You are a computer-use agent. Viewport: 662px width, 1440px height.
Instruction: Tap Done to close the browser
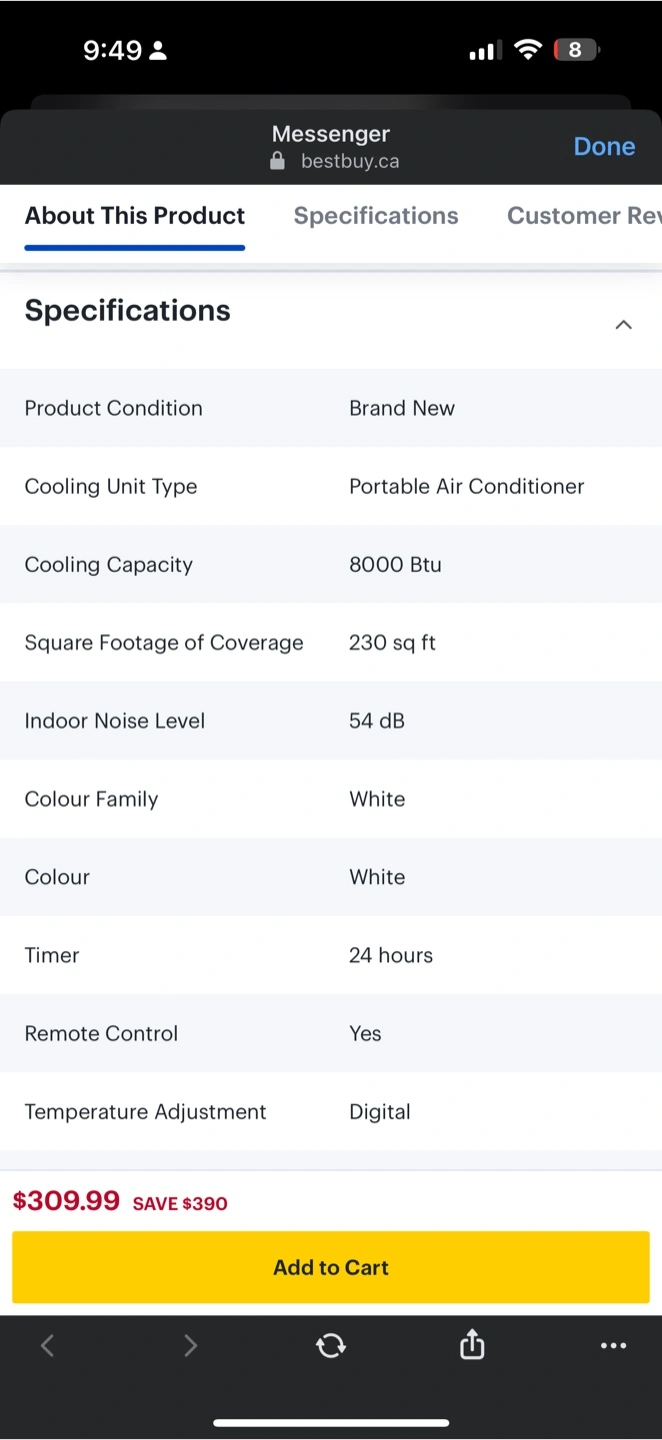[x=604, y=147]
